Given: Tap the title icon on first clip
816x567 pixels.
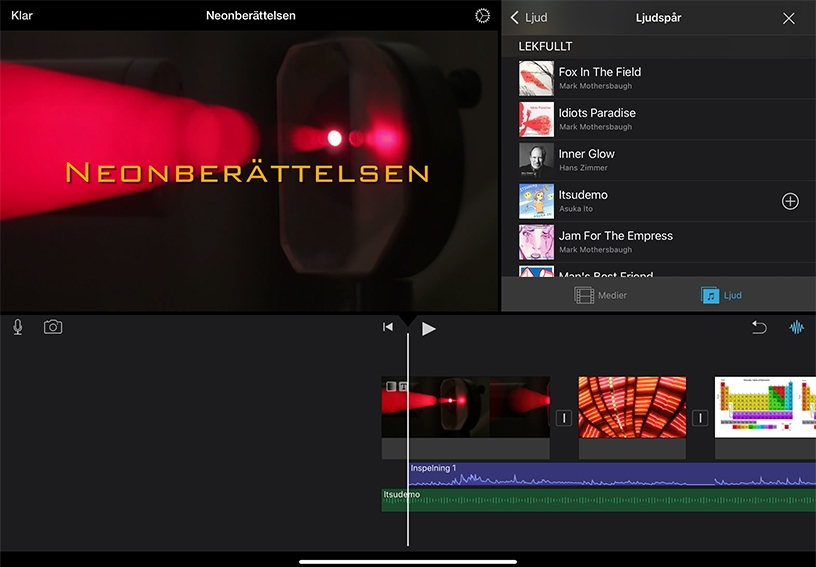Looking at the screenshot, I should click(x=403, y=386).
